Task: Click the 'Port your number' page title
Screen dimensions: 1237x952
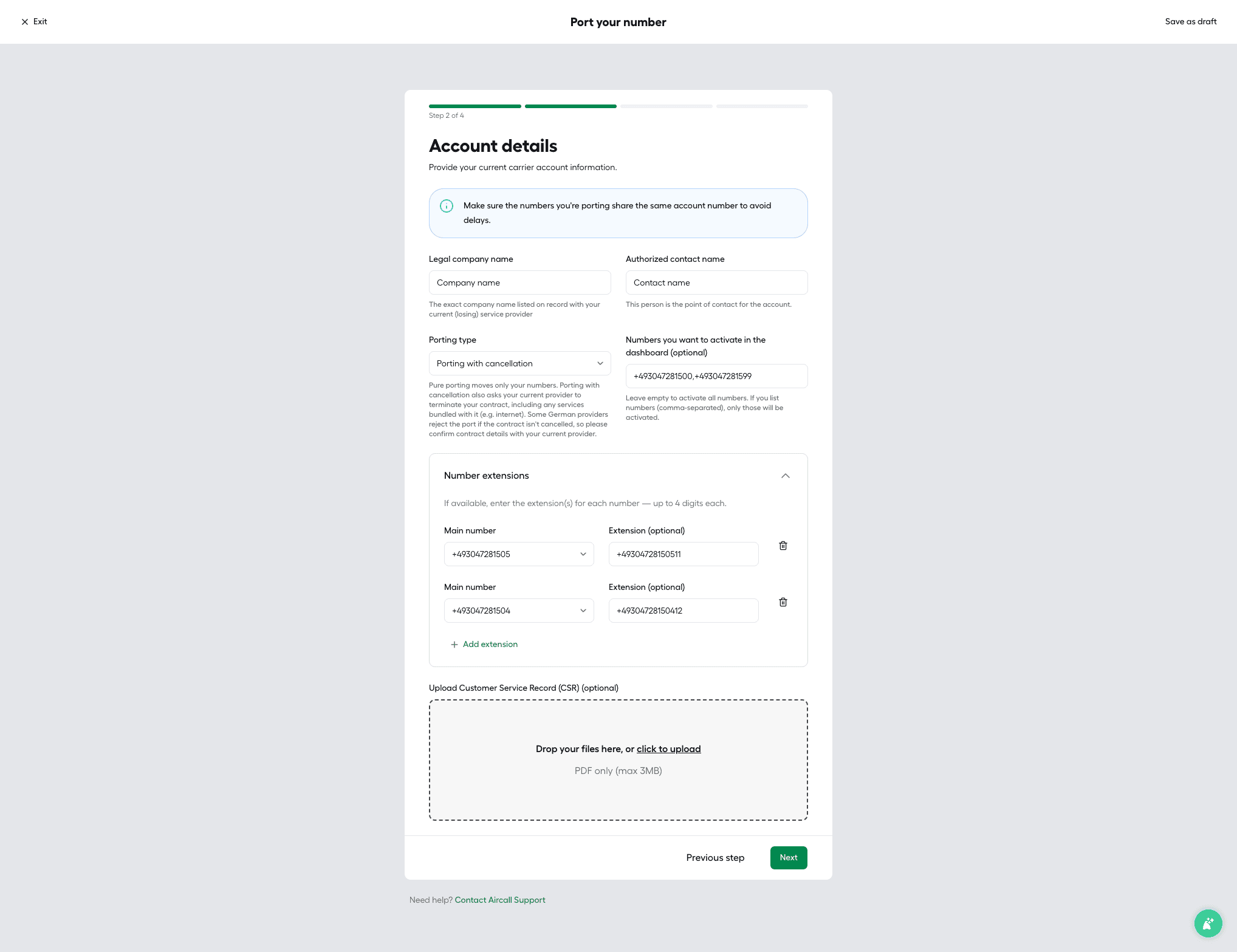Action: coord(618,22)
